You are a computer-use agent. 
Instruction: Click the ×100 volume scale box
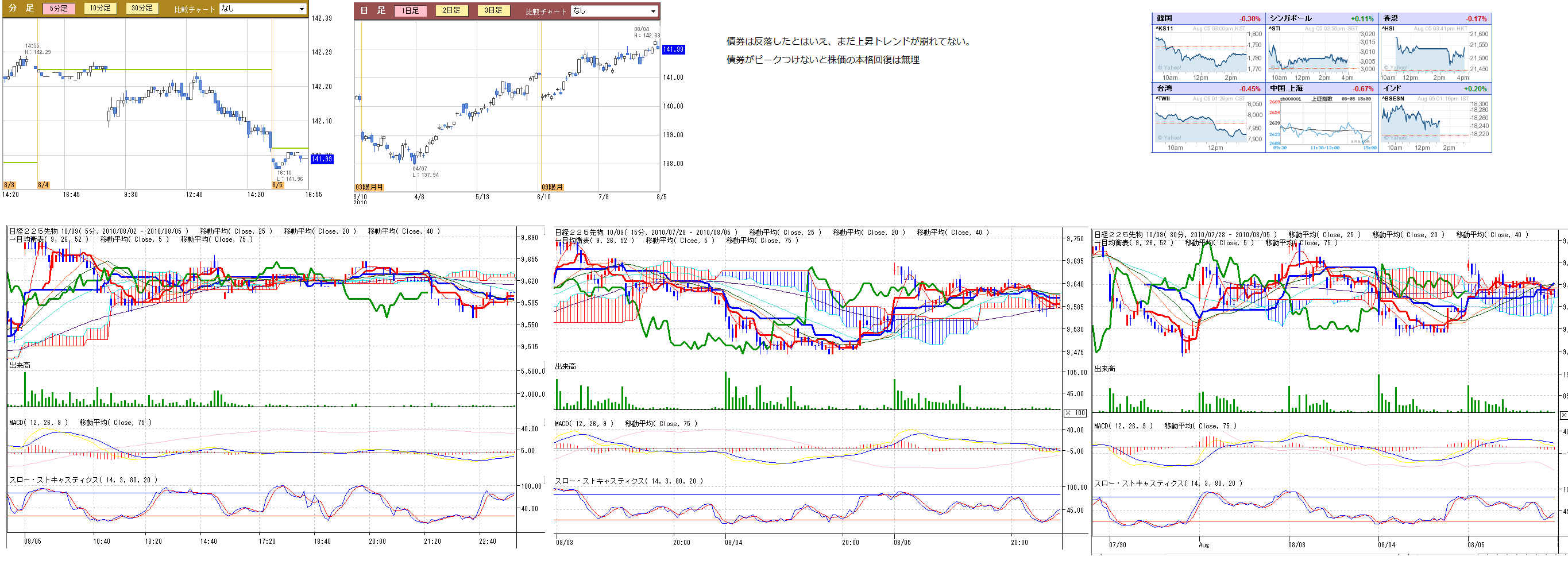click(1075, 413)
